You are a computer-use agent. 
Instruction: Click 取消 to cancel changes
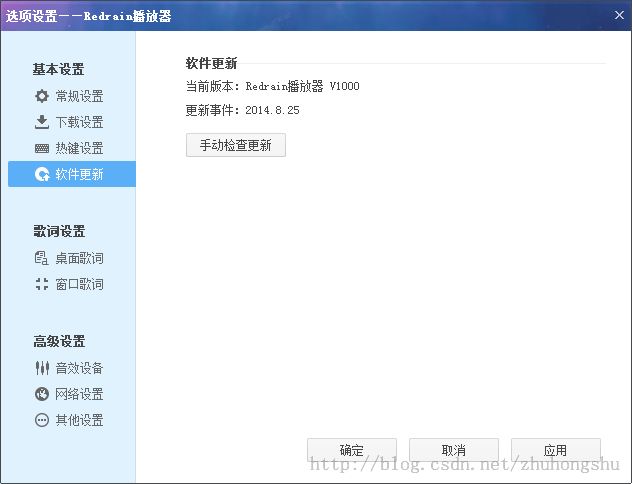[x=454, y=450]
